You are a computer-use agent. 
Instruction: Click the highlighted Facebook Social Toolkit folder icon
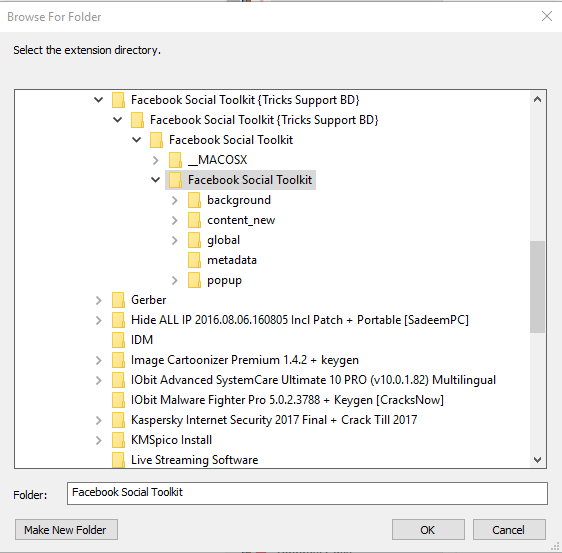[x=175, y=180]
